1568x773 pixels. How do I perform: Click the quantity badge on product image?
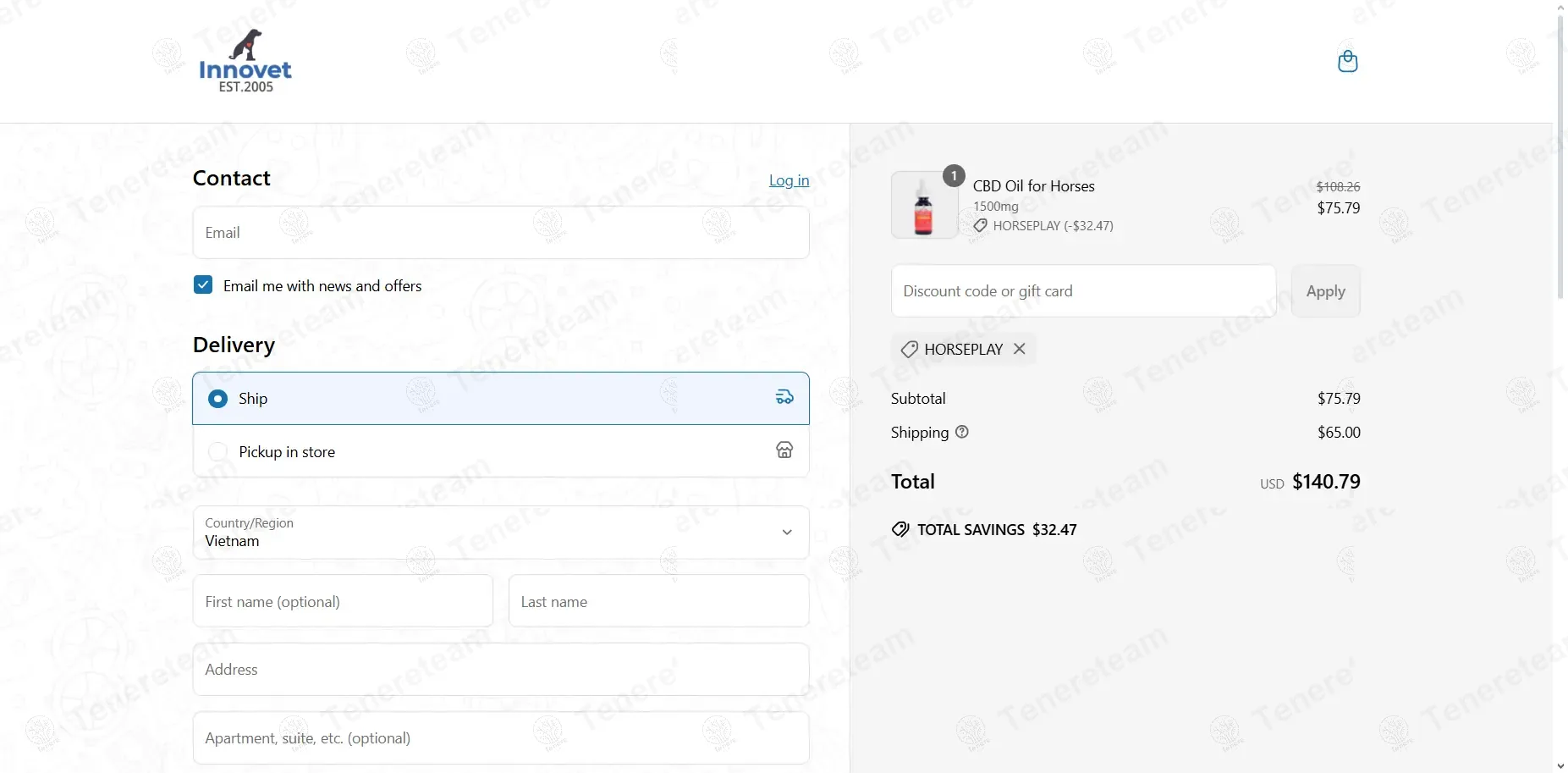click(x=954, y=175)
